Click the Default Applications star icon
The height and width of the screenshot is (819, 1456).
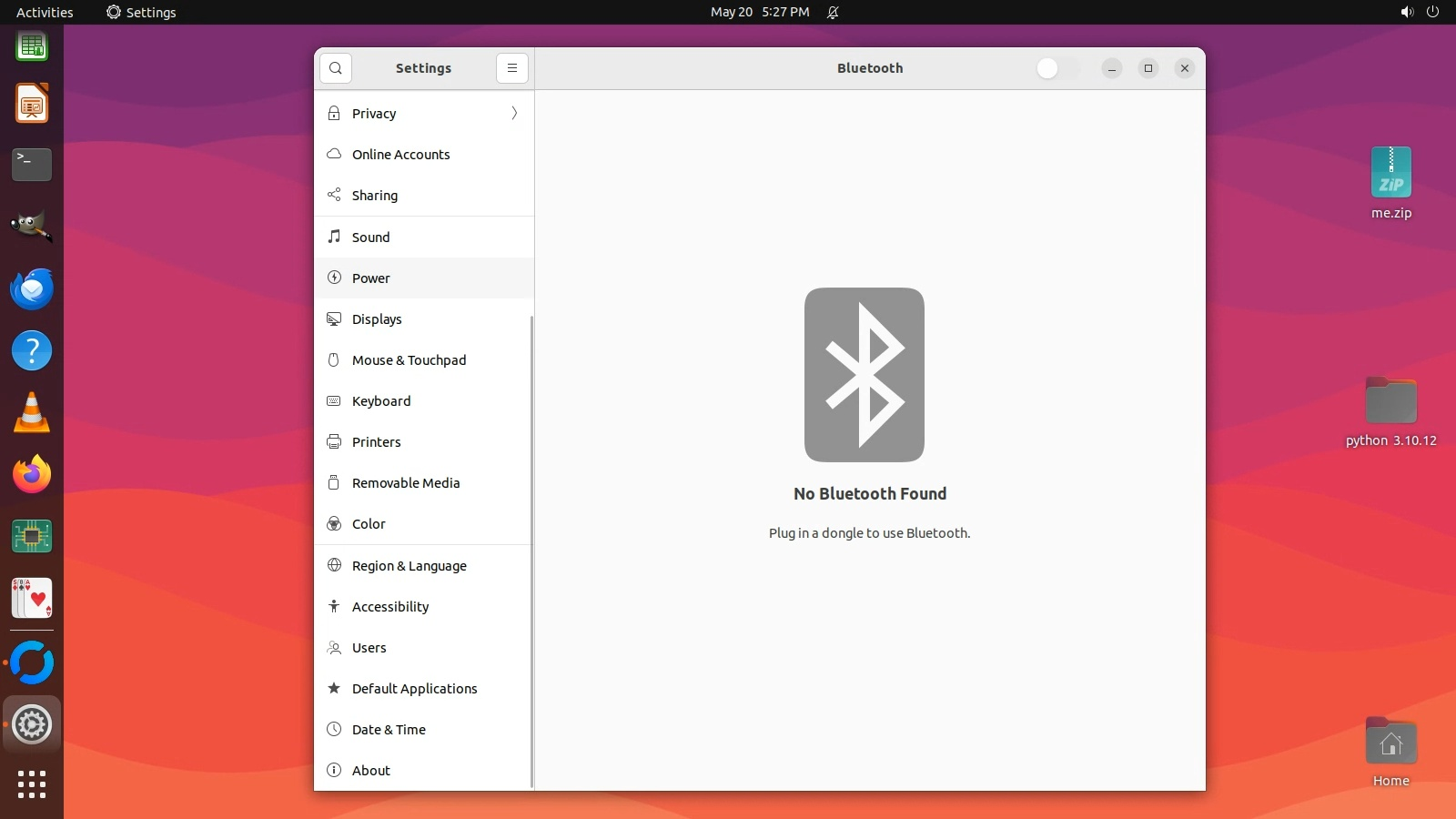334,688
